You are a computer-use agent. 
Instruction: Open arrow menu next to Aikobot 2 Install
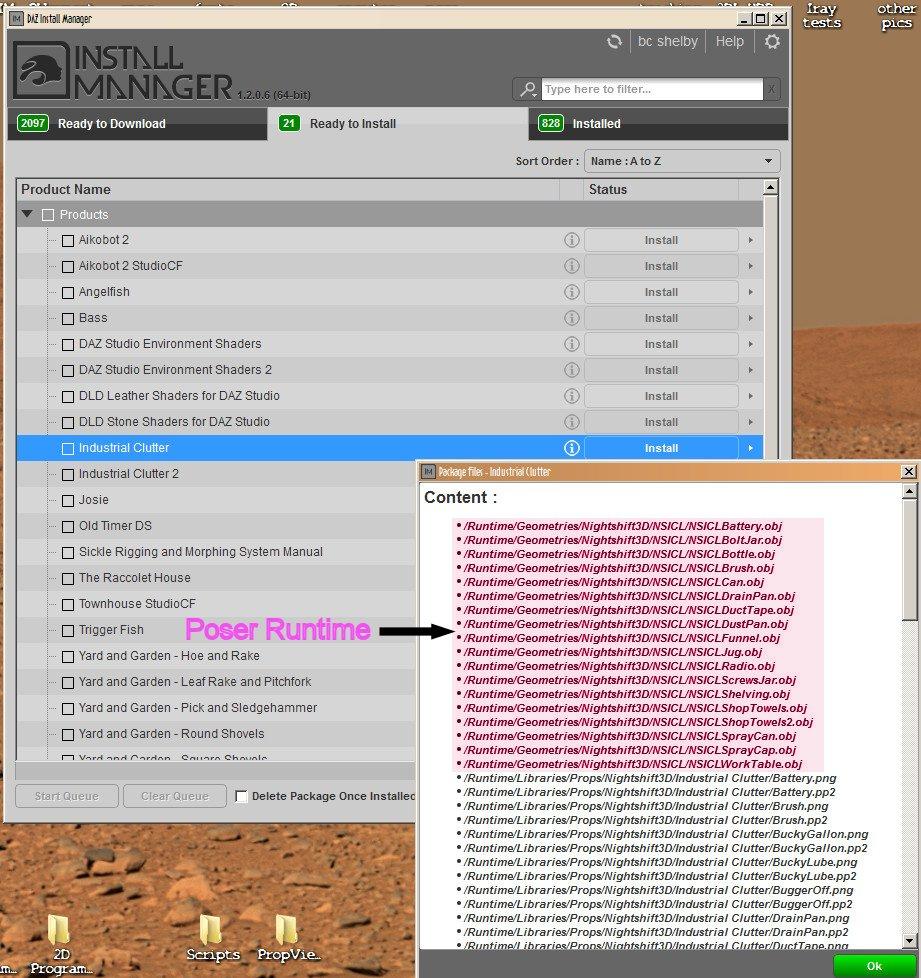pos(751,240)
